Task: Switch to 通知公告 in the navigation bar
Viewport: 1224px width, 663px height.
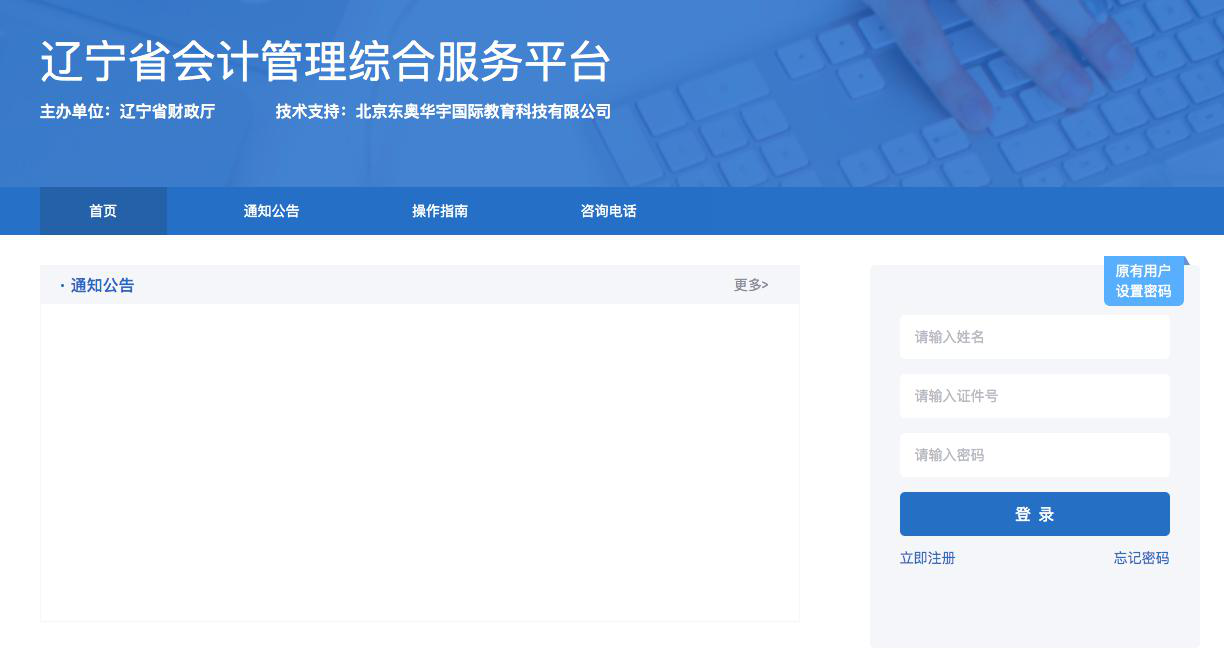Action: 271,211
